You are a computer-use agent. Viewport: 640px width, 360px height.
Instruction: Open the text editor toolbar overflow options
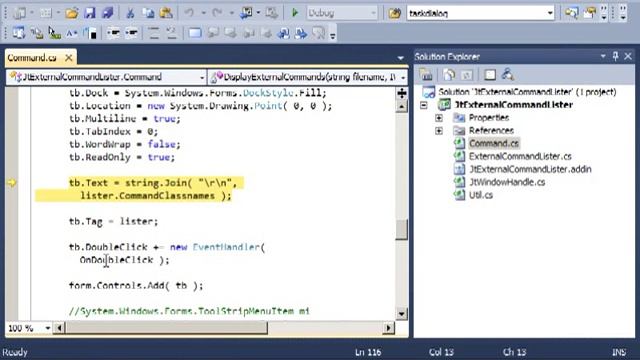pos(333,36)
